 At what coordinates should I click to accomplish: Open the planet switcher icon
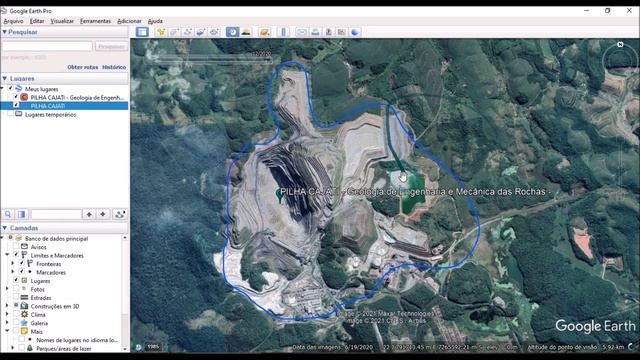coord(264,32)
